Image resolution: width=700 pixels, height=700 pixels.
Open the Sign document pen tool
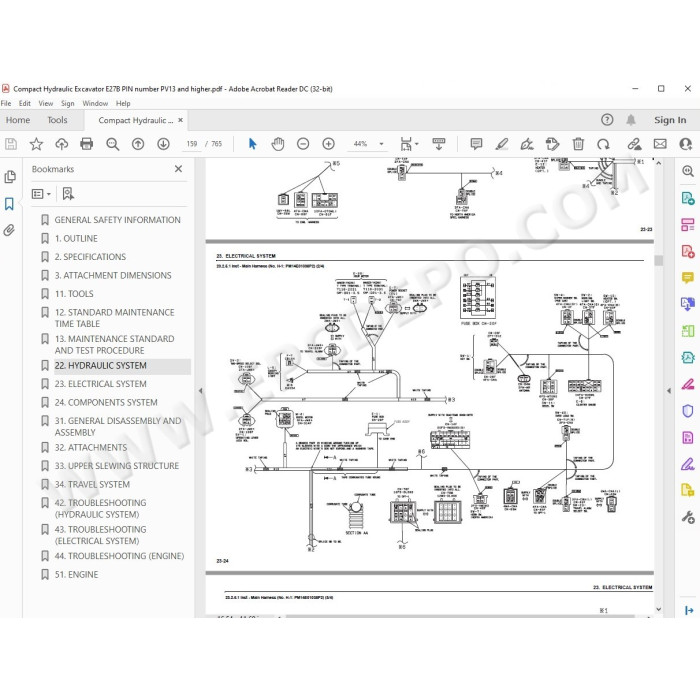click(x=527, y=144)
